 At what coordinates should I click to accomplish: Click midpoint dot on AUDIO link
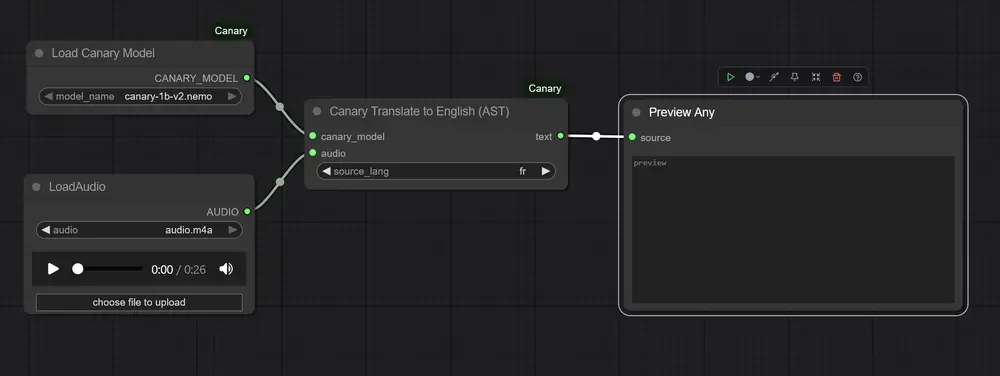pos(279,182)
